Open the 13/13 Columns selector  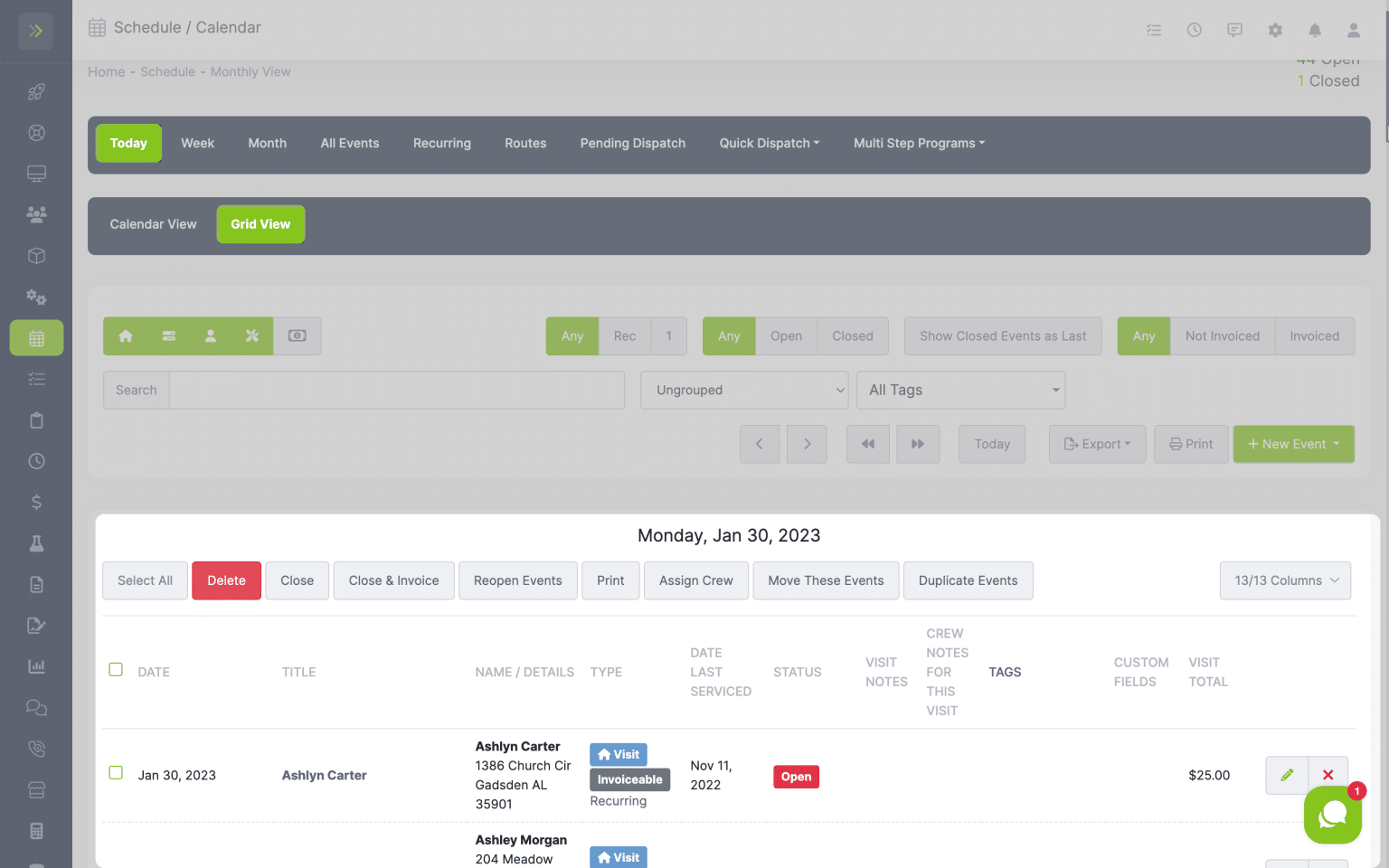pyautogui.click(x=1285, y=580)
